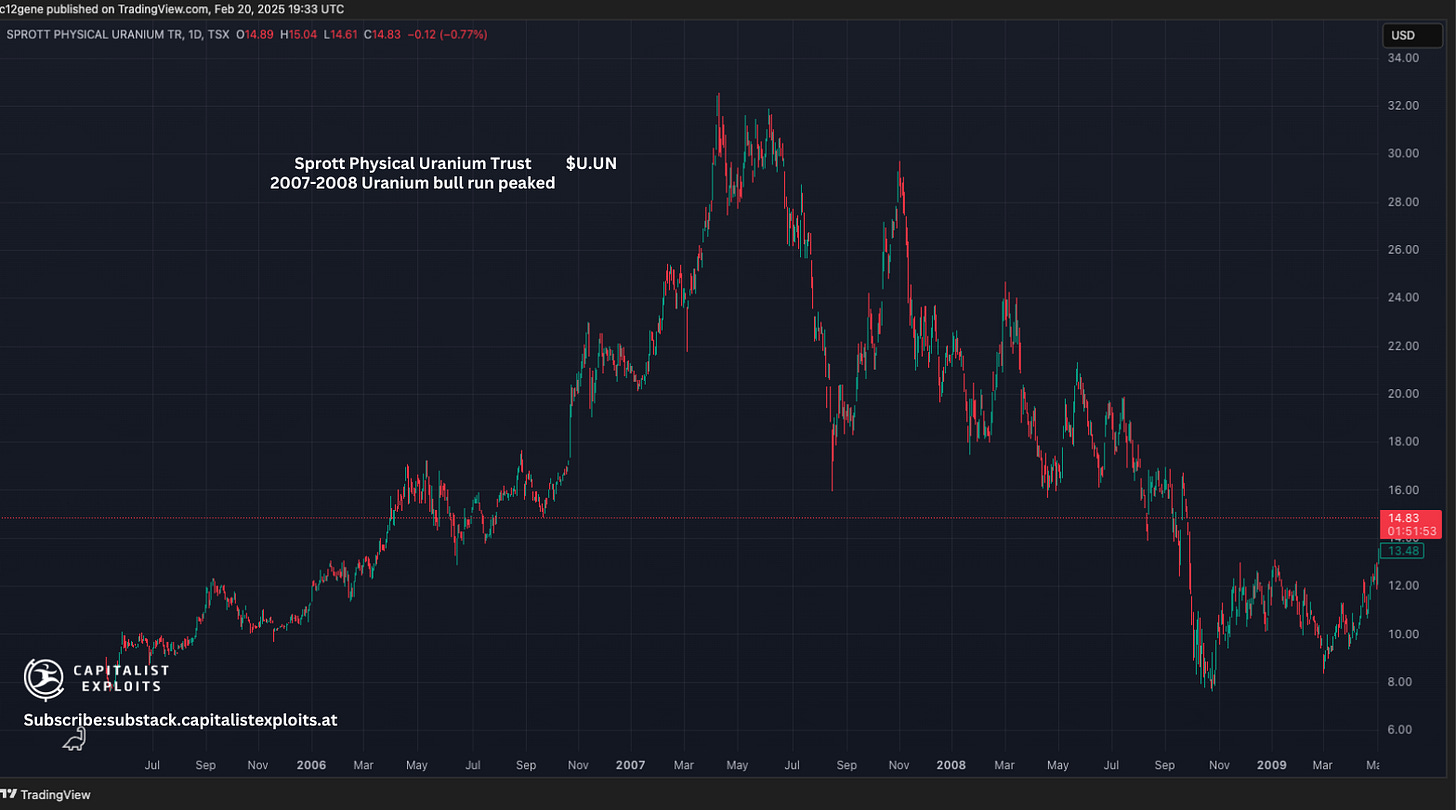The width and height of the screenshot is (1456, 810).
Task: Click the high value H15.04
Action: pos(297,35)
